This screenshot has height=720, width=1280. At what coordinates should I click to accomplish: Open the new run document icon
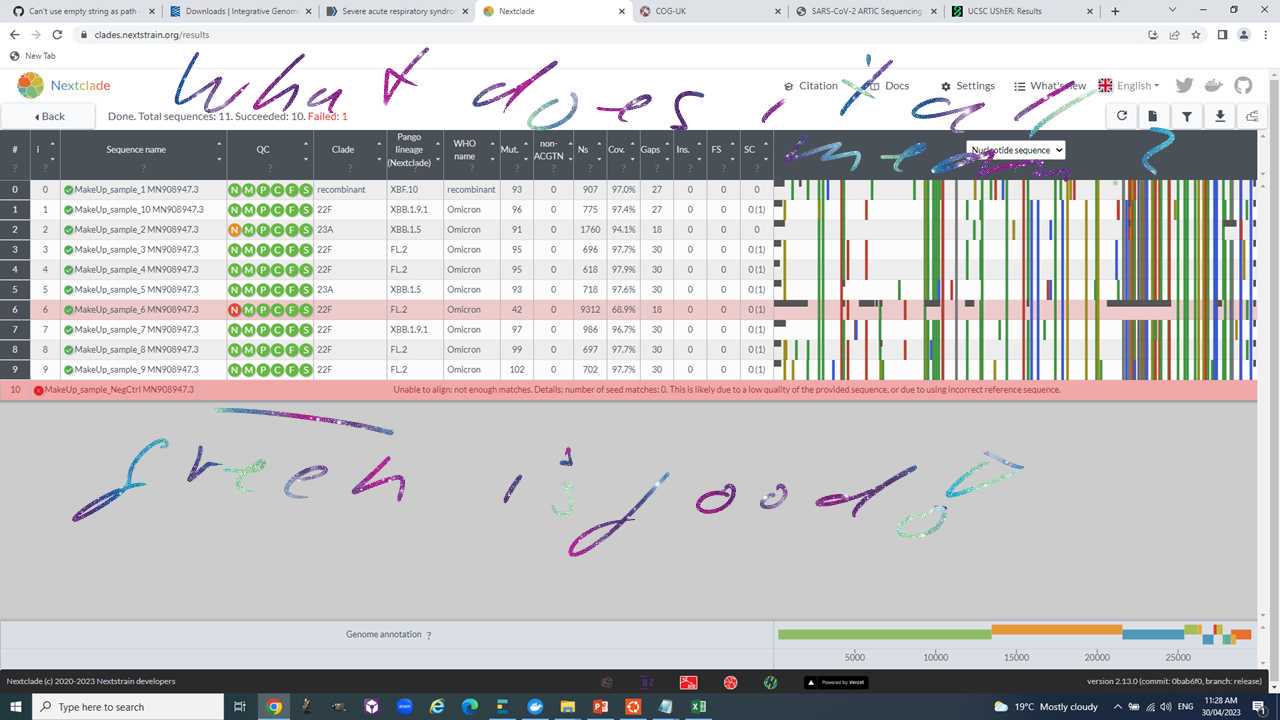[1153, 116]
